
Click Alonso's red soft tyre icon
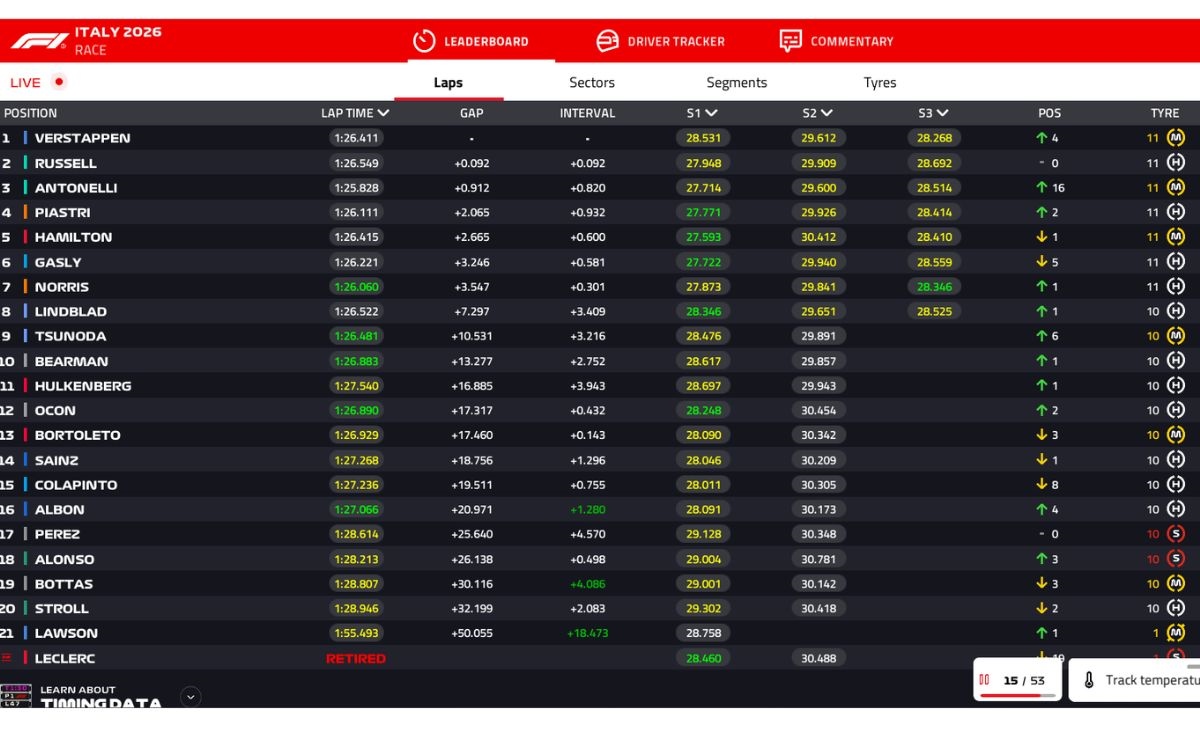point(1176,559)
